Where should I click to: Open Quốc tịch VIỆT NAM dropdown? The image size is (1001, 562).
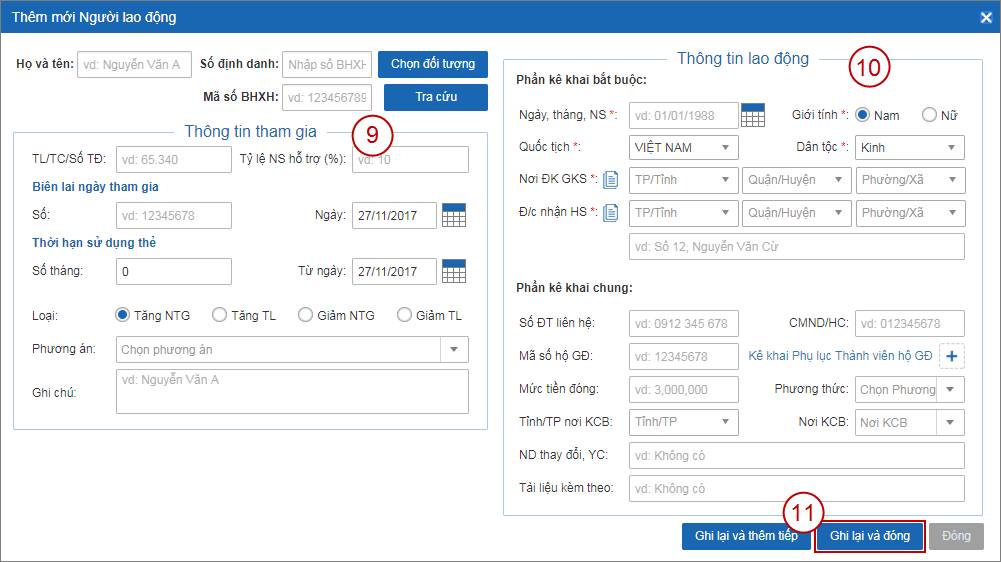pos(683,148)
